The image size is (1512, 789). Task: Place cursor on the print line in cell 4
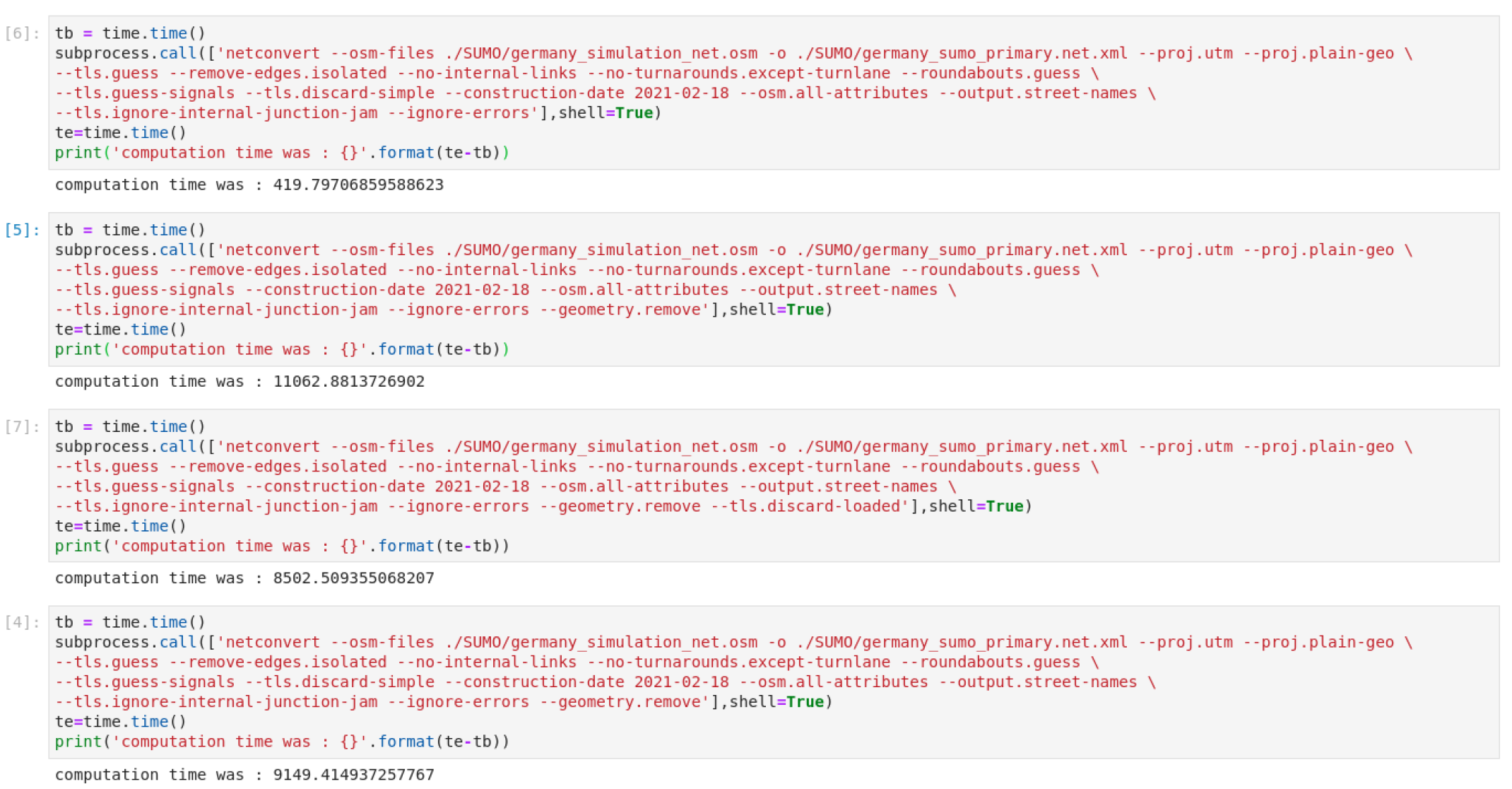(x=281, y=742)
